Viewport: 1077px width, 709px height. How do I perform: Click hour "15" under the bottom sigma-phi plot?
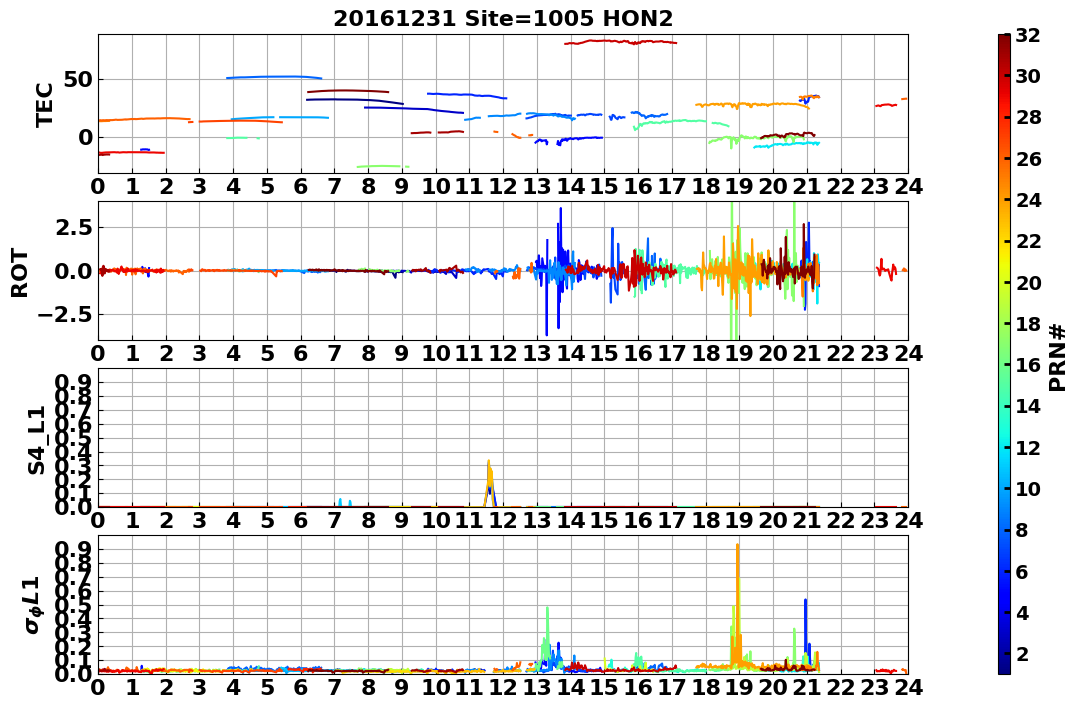tap(604, 687)
